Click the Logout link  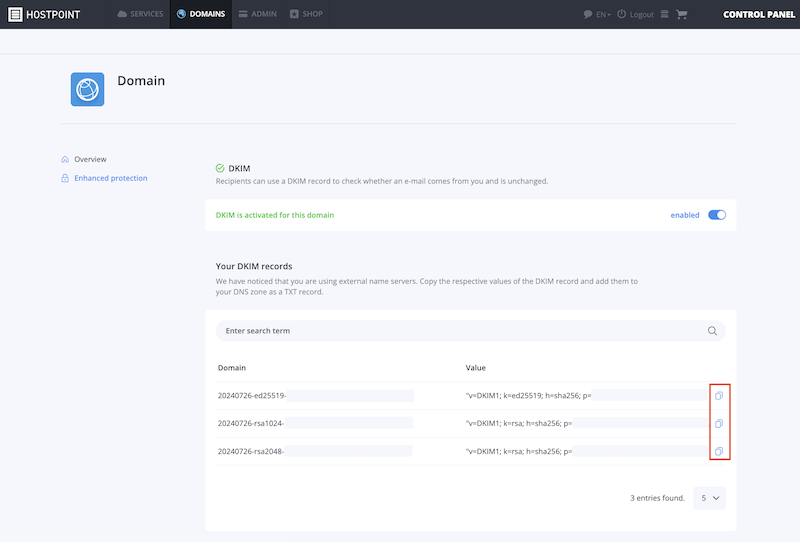click(x=635, y=14)
